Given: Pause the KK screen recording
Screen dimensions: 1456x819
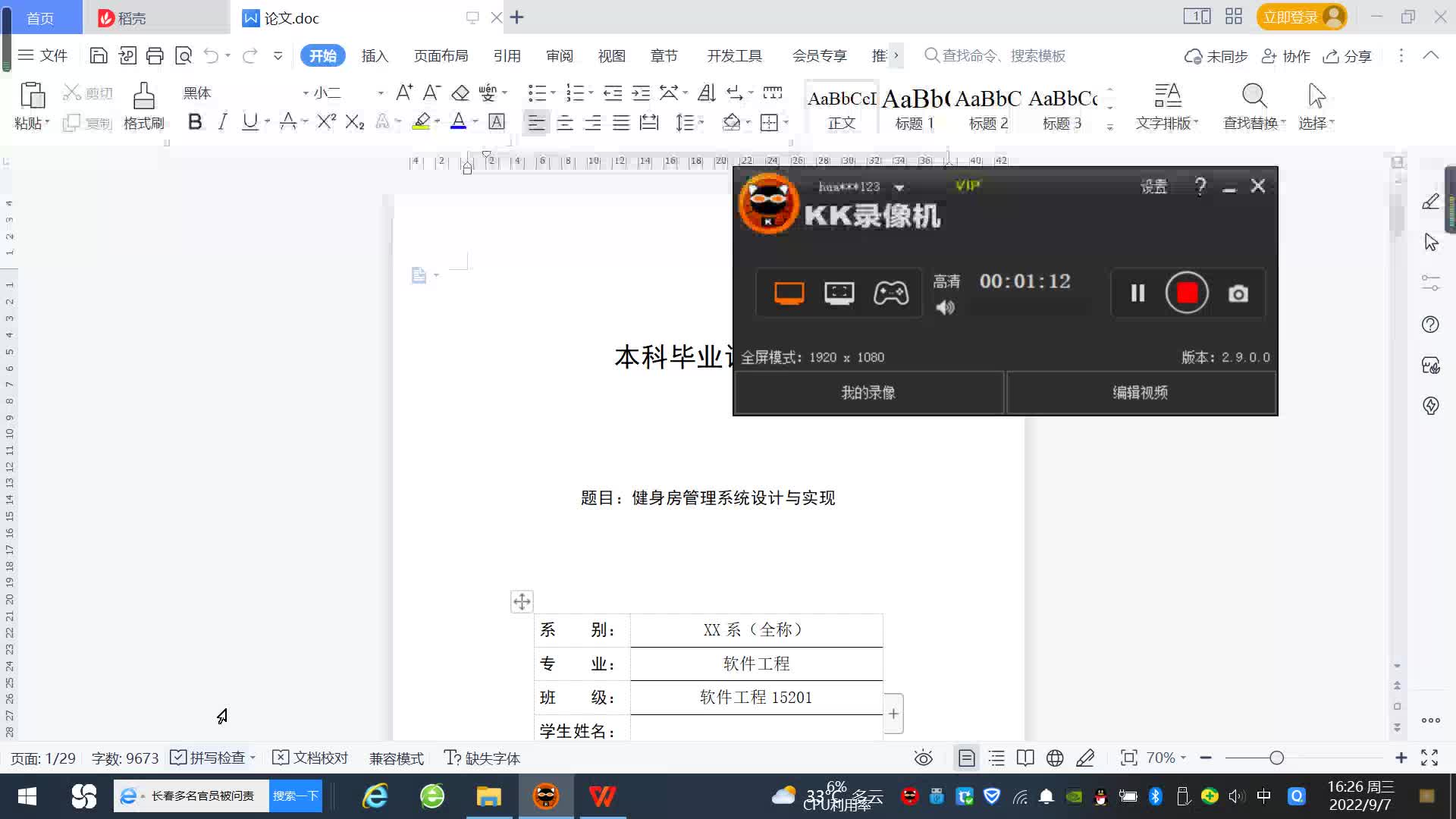Looking at the screenshot, I should (x=1137, y=293).
